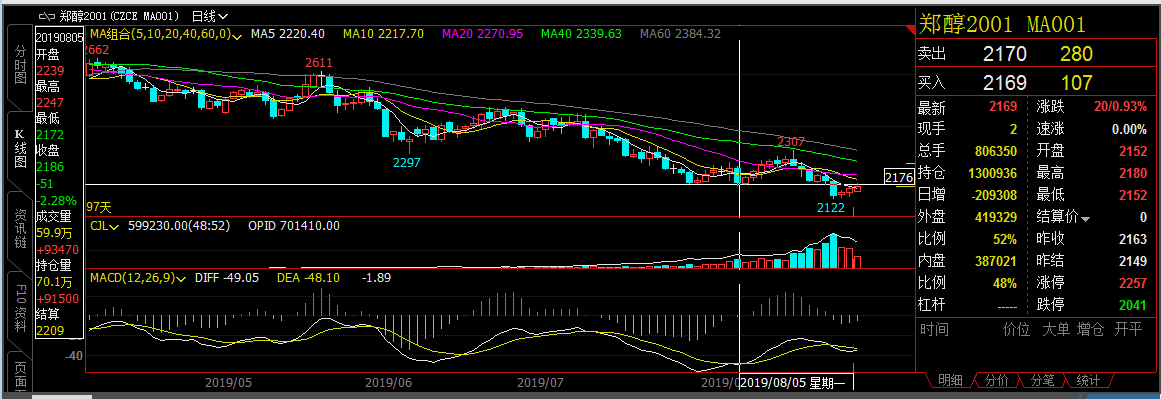The width and height of the screenshot is (1161, 399).
Task: Open the 统计 bottom tab
Action: pos(1088,380)
